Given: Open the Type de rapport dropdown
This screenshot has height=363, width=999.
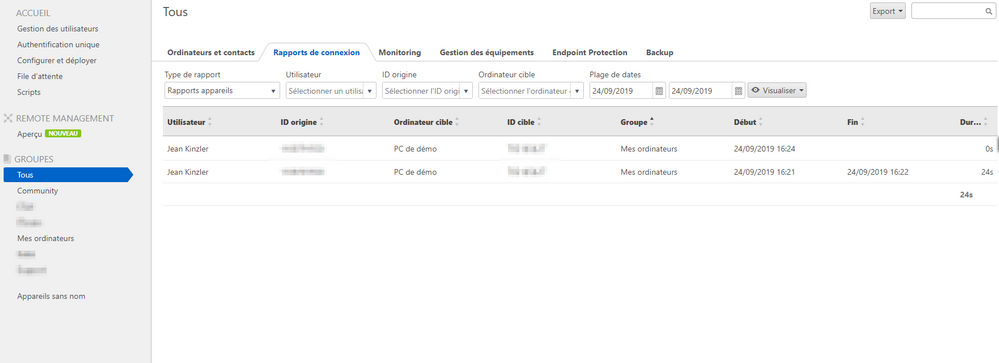Looking at the screenshot, I should coord(222,91).
